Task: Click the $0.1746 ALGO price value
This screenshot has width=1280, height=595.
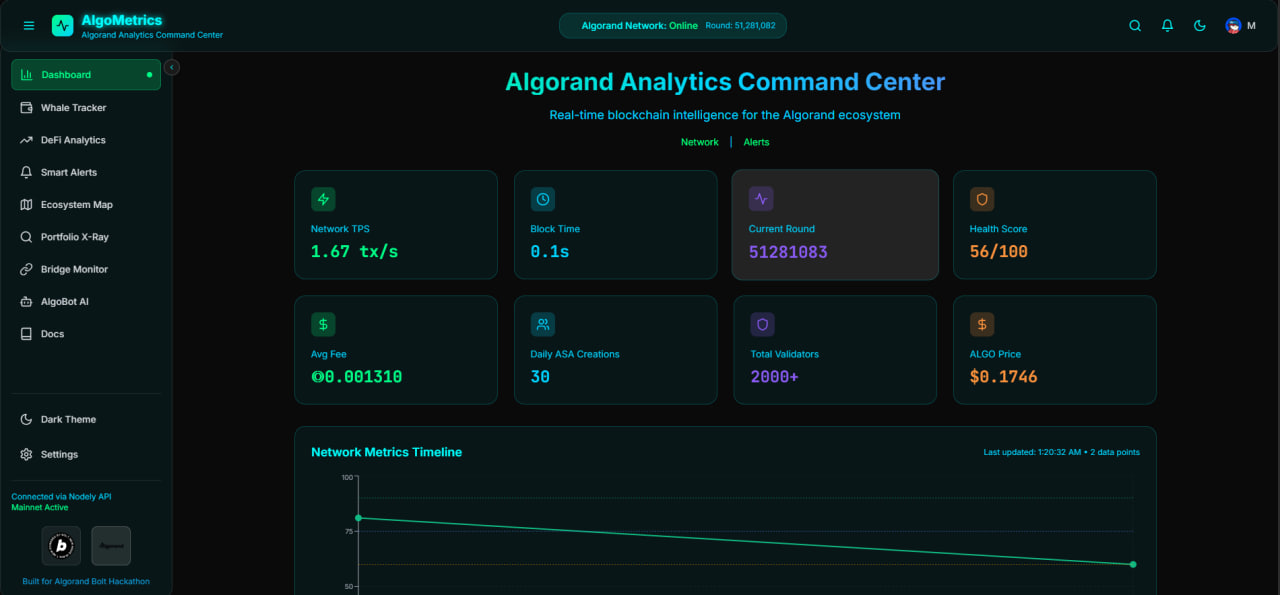Action: (1003, 377)
